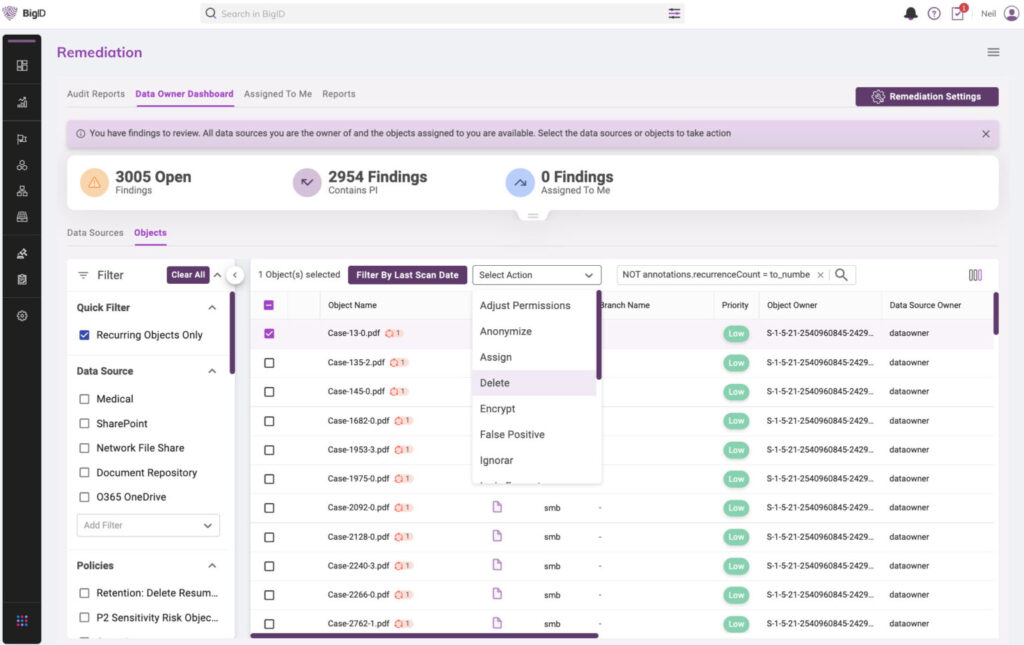Open the Add Filter dropdown

[148, 526]
